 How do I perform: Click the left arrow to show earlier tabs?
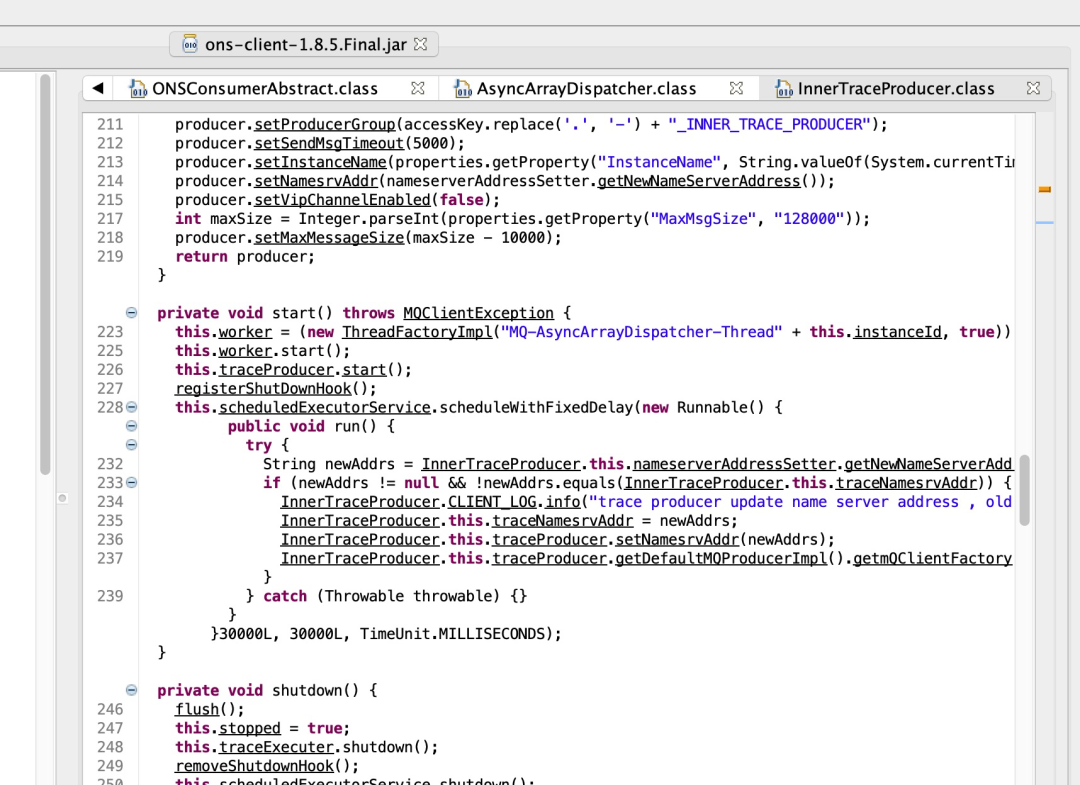[x=98, y=88]
